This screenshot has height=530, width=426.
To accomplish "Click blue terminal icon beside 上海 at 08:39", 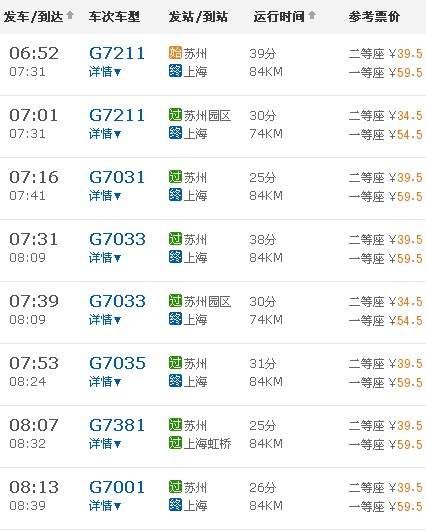I will click(x=175, y=505).
